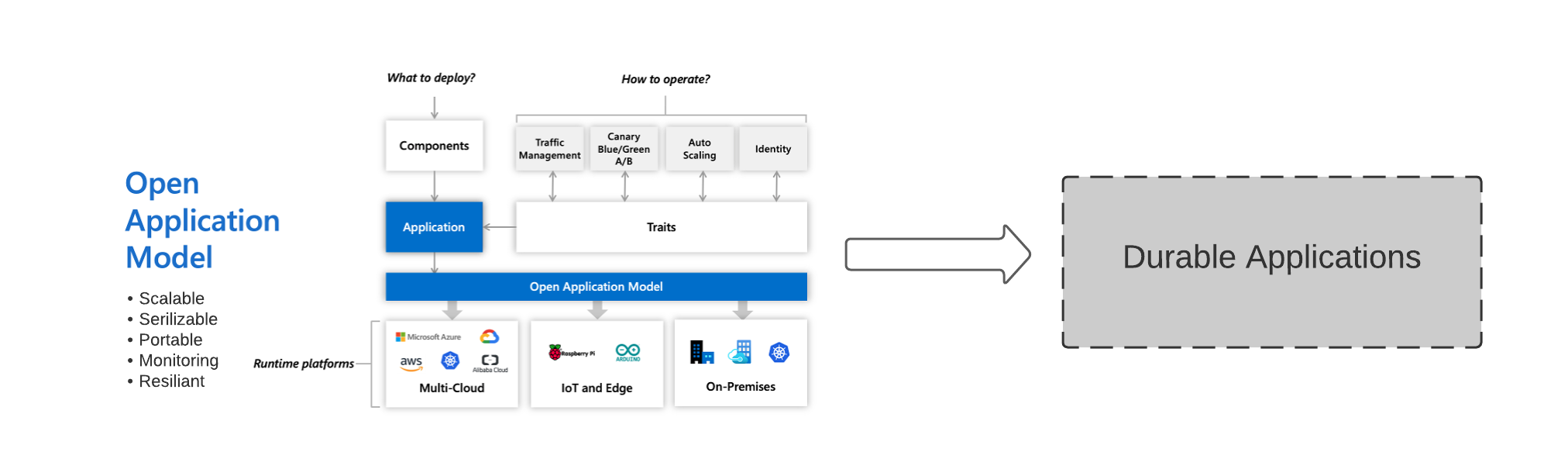This screenshot has height=476, width=1568.
Task: Select the 'Monitoring' bullet
Action: pos(178,360)
